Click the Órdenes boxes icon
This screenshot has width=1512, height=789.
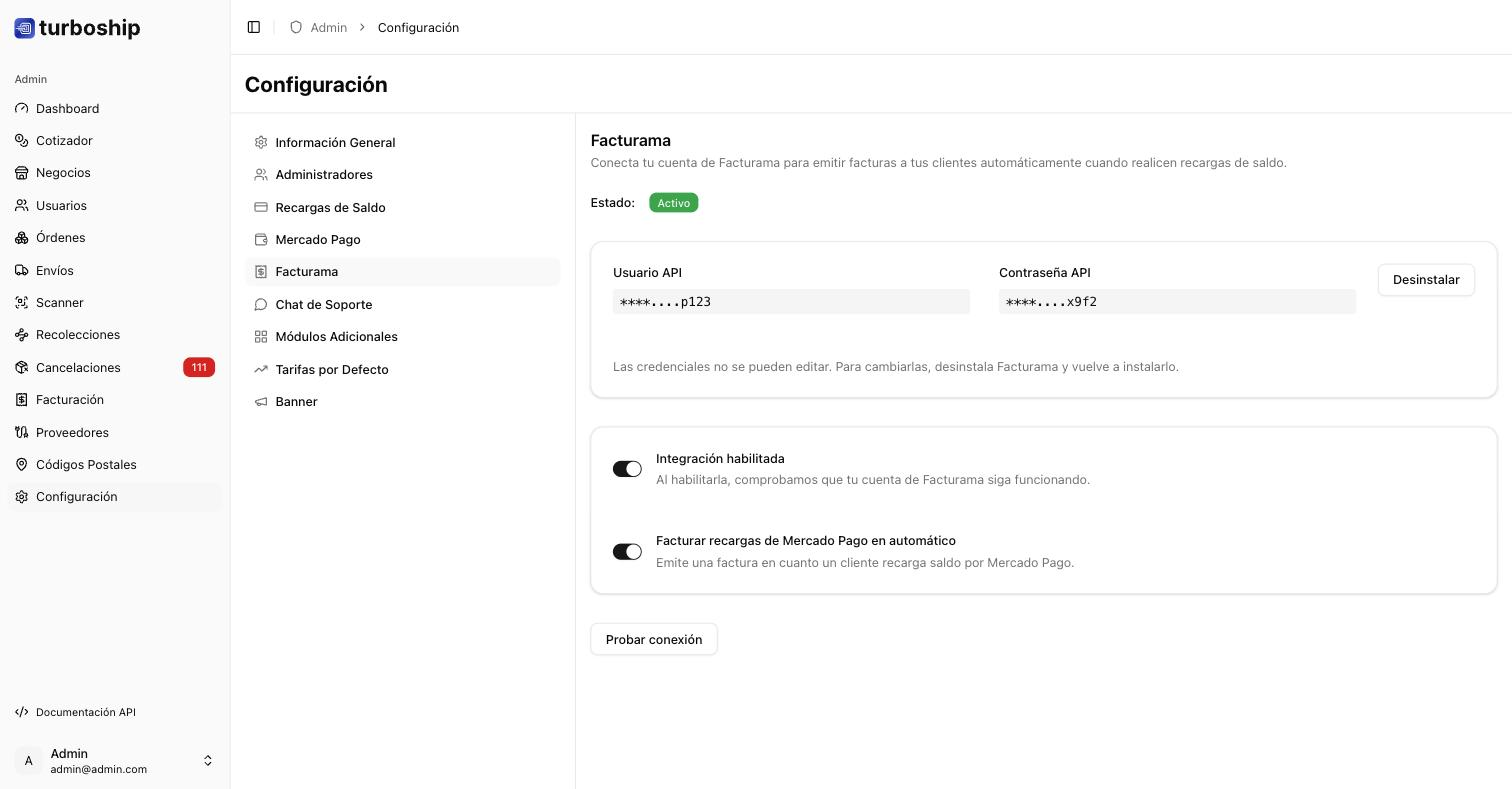coord(22,238)
